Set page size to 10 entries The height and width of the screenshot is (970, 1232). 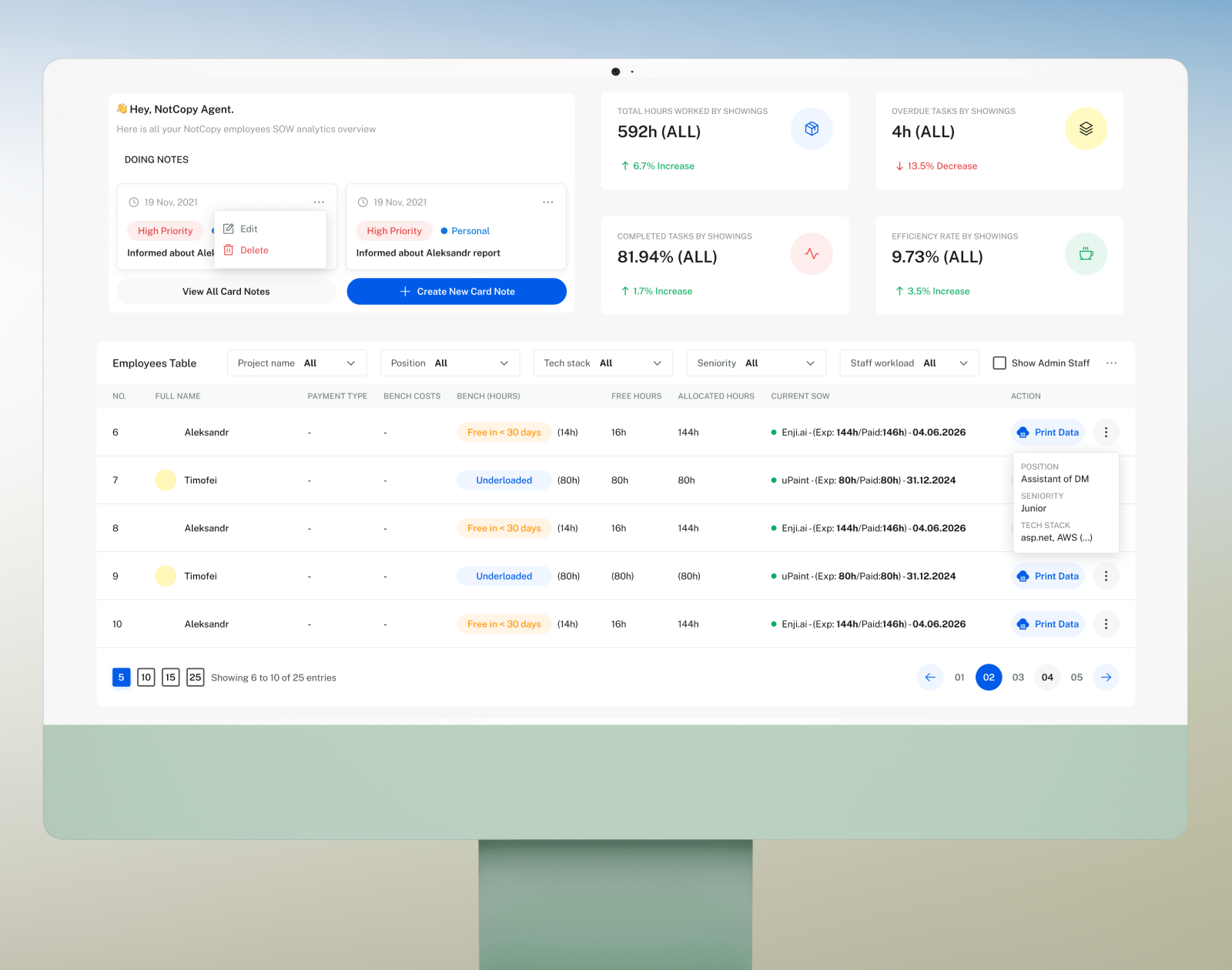[146, 677]
